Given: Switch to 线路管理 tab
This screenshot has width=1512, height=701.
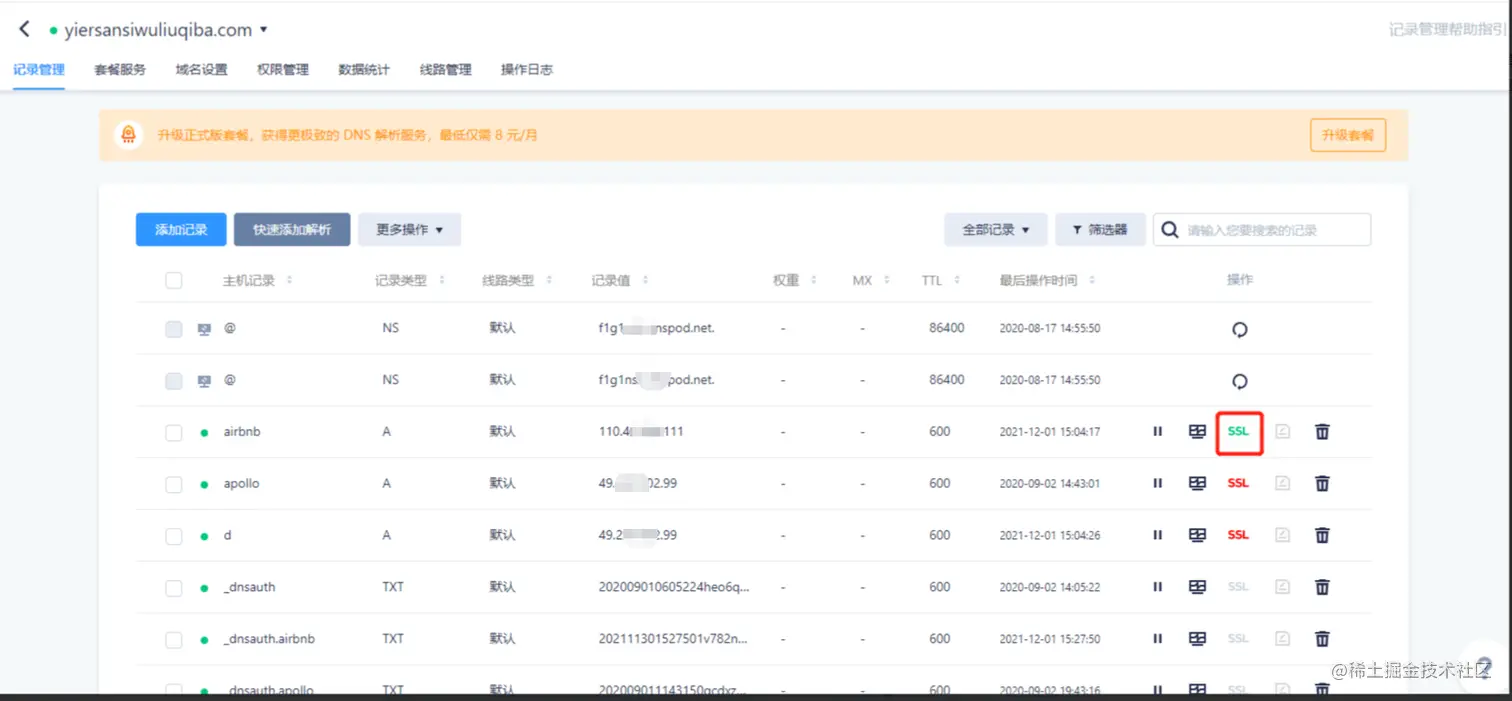Looking at the screenshot, I should [x=445, y=70].
